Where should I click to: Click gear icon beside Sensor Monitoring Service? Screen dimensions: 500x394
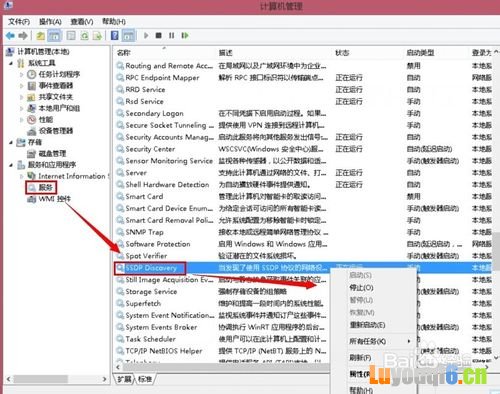(x=120, y=161)
